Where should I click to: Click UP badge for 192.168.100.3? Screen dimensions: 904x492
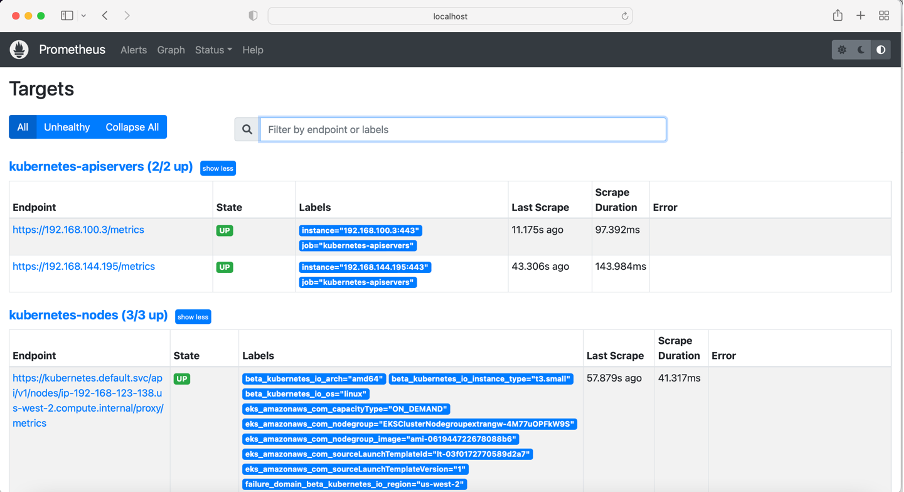tap(224, 230)
